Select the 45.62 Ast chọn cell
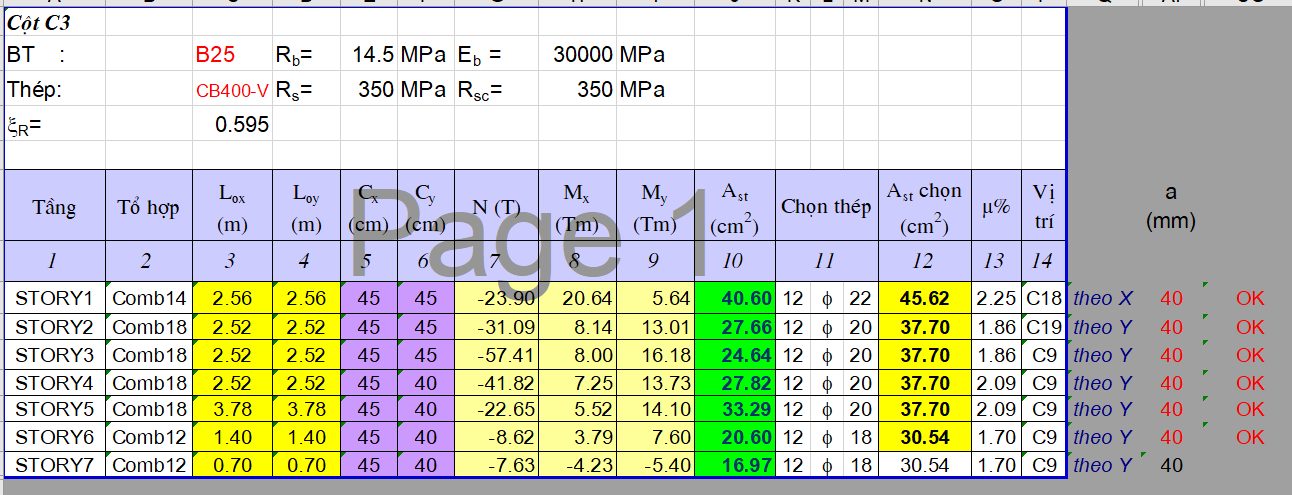 (x=923, y=297)
